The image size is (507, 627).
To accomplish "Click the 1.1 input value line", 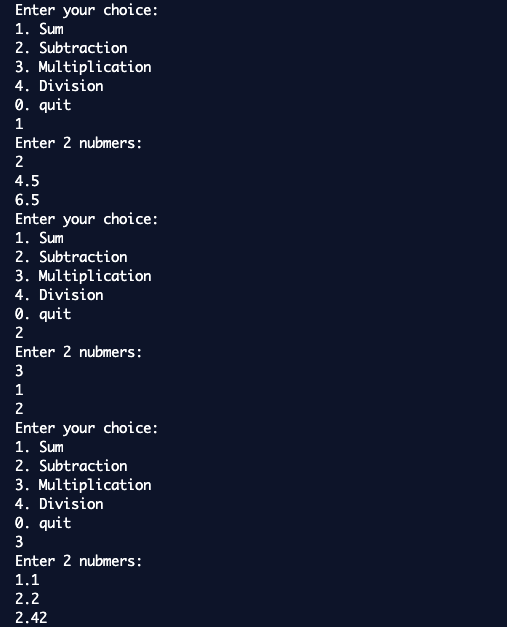I will coord(27,579).
